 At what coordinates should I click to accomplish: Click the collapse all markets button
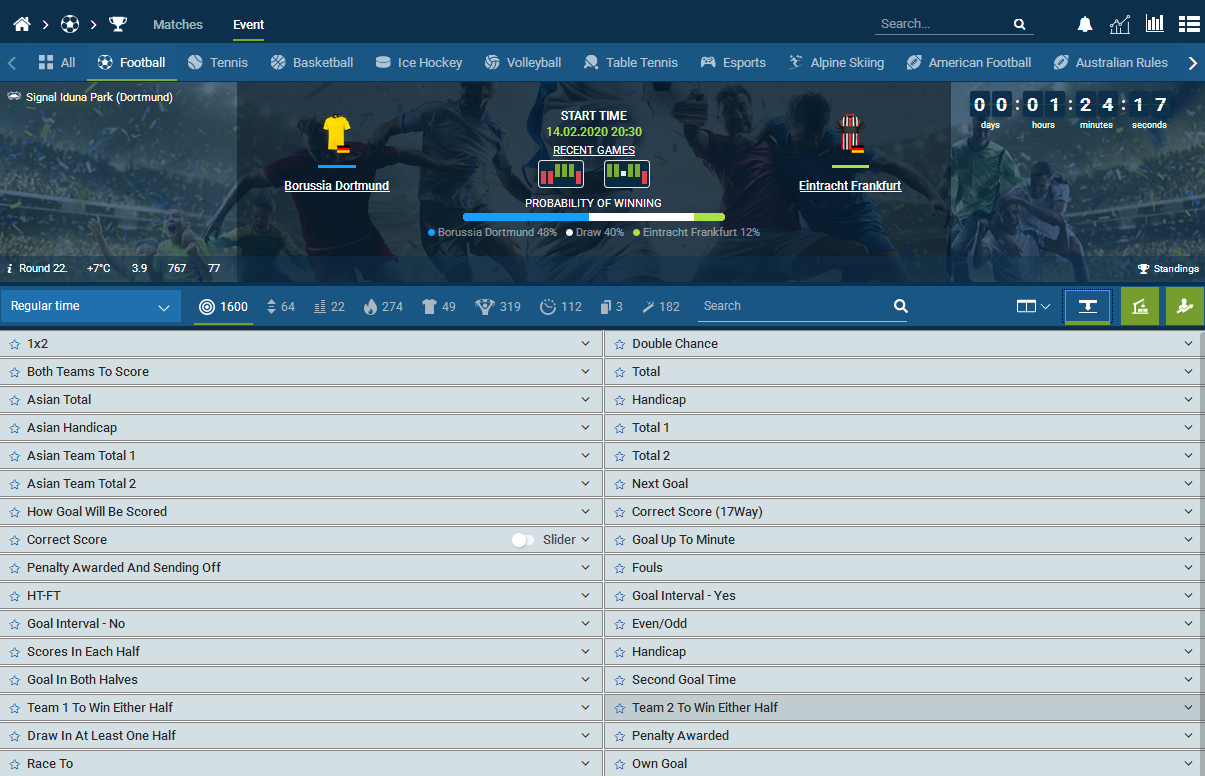(x=1088, y=306)
